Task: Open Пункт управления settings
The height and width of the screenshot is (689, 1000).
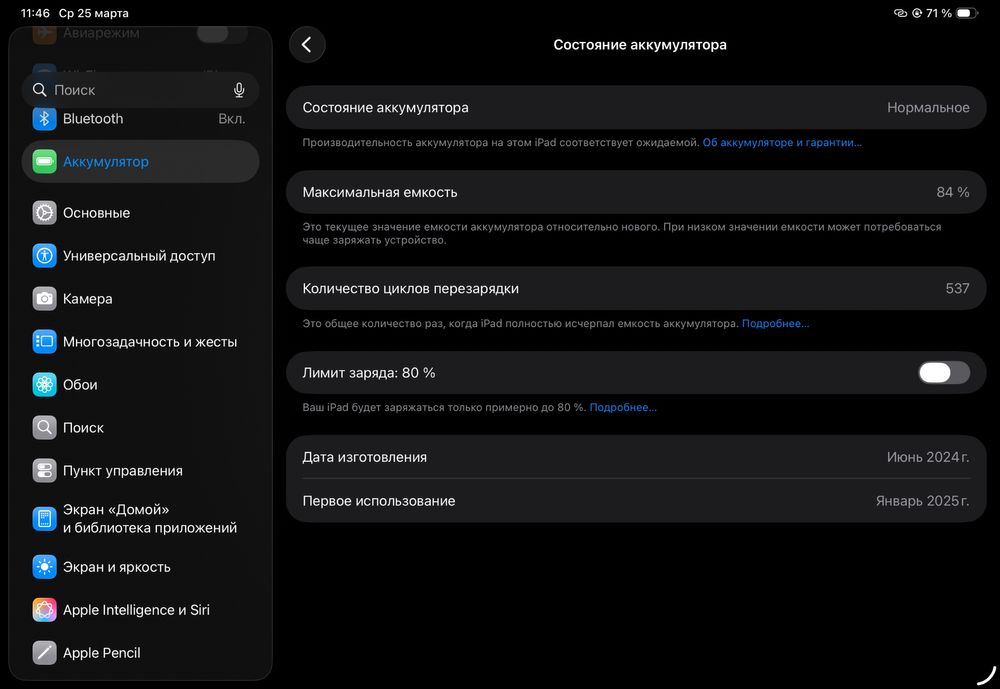Action: (122, 471)
